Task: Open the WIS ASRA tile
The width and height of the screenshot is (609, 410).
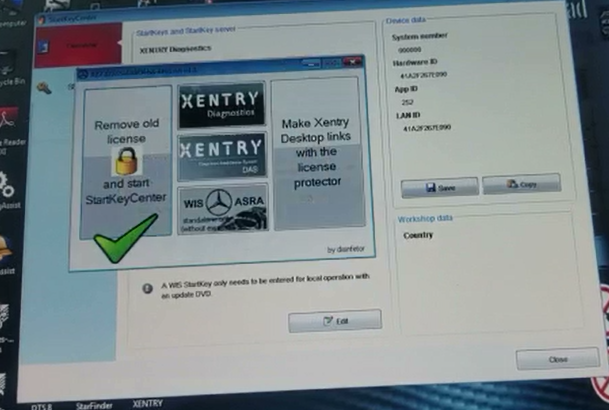Action: [223, 209]
